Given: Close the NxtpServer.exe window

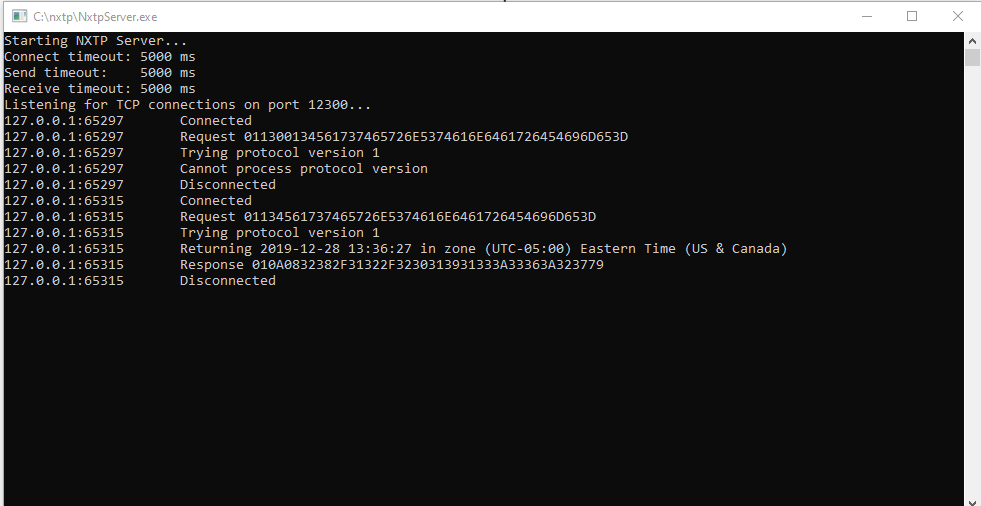Looking at the screenshot, I should tap(957, 16).
